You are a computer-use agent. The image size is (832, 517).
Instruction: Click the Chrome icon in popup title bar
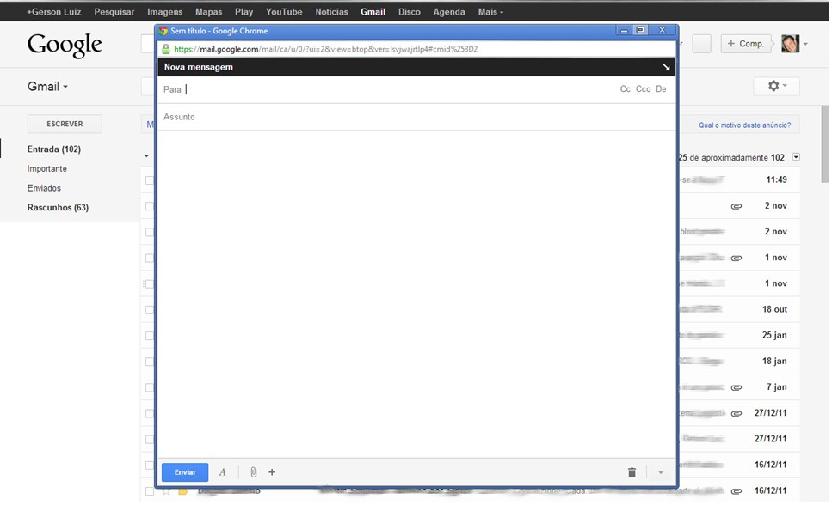pyautogui.click(x=163, y=31)
